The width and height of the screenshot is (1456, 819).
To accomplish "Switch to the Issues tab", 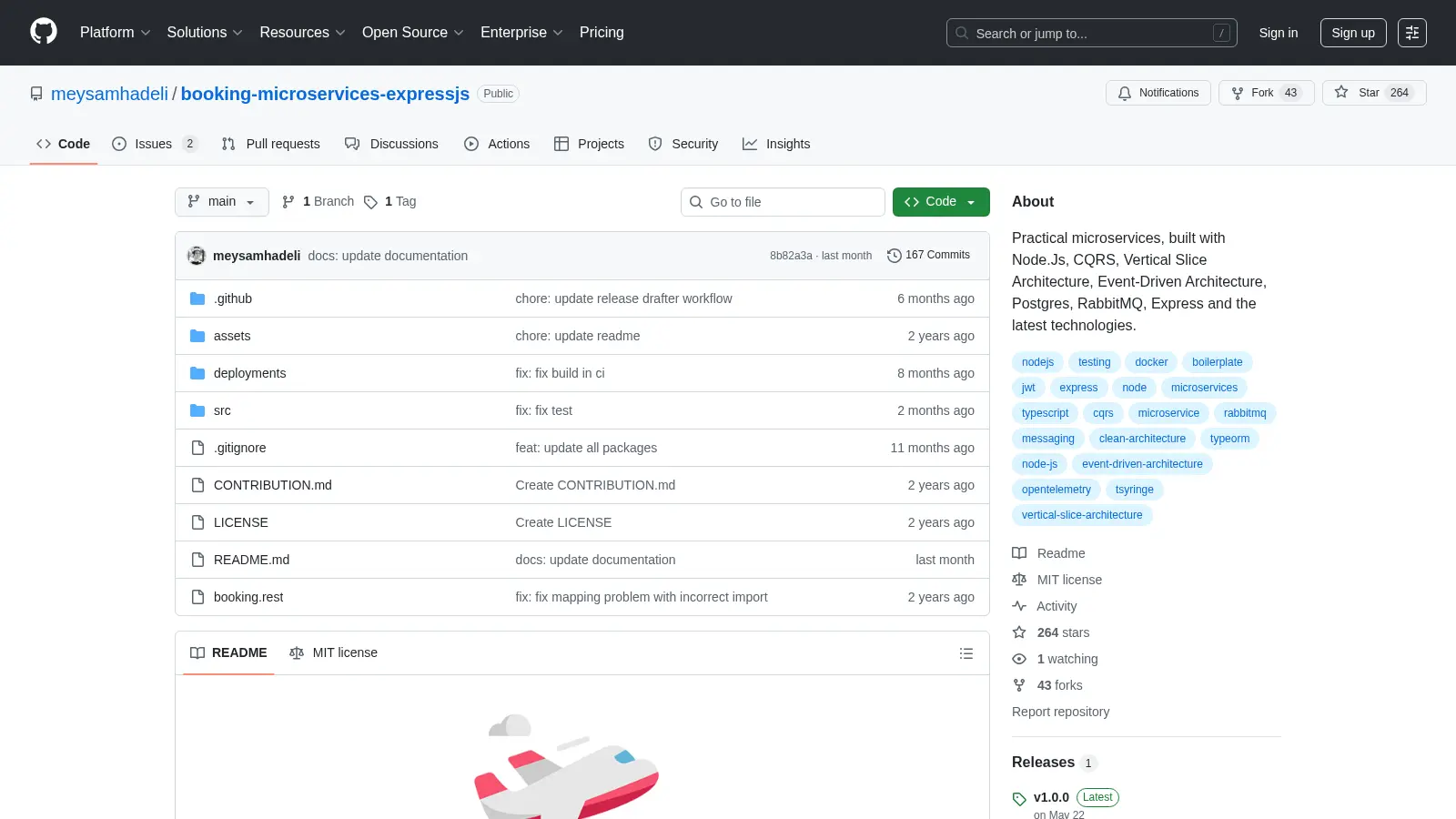I will [155, 144].
